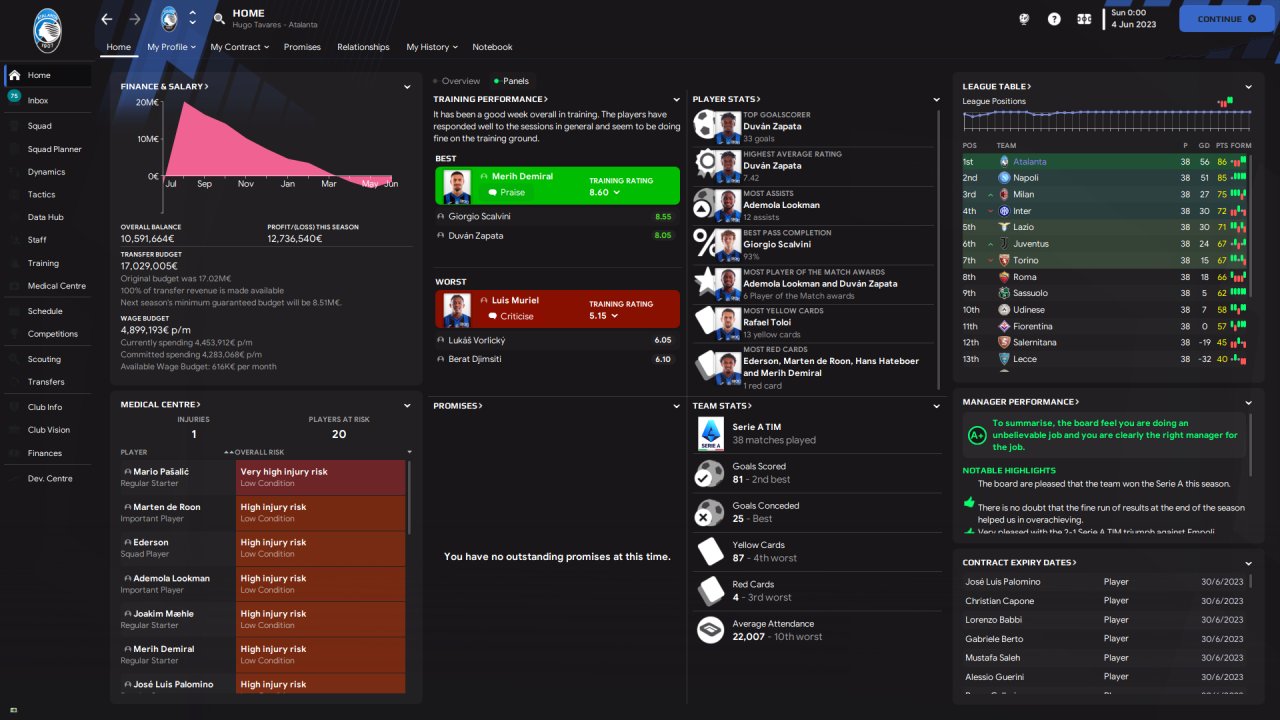Viewport: 1280px width, 720px height.
Task: Open the Player Stats panel dropdown chevron
Action: [937, 99]
